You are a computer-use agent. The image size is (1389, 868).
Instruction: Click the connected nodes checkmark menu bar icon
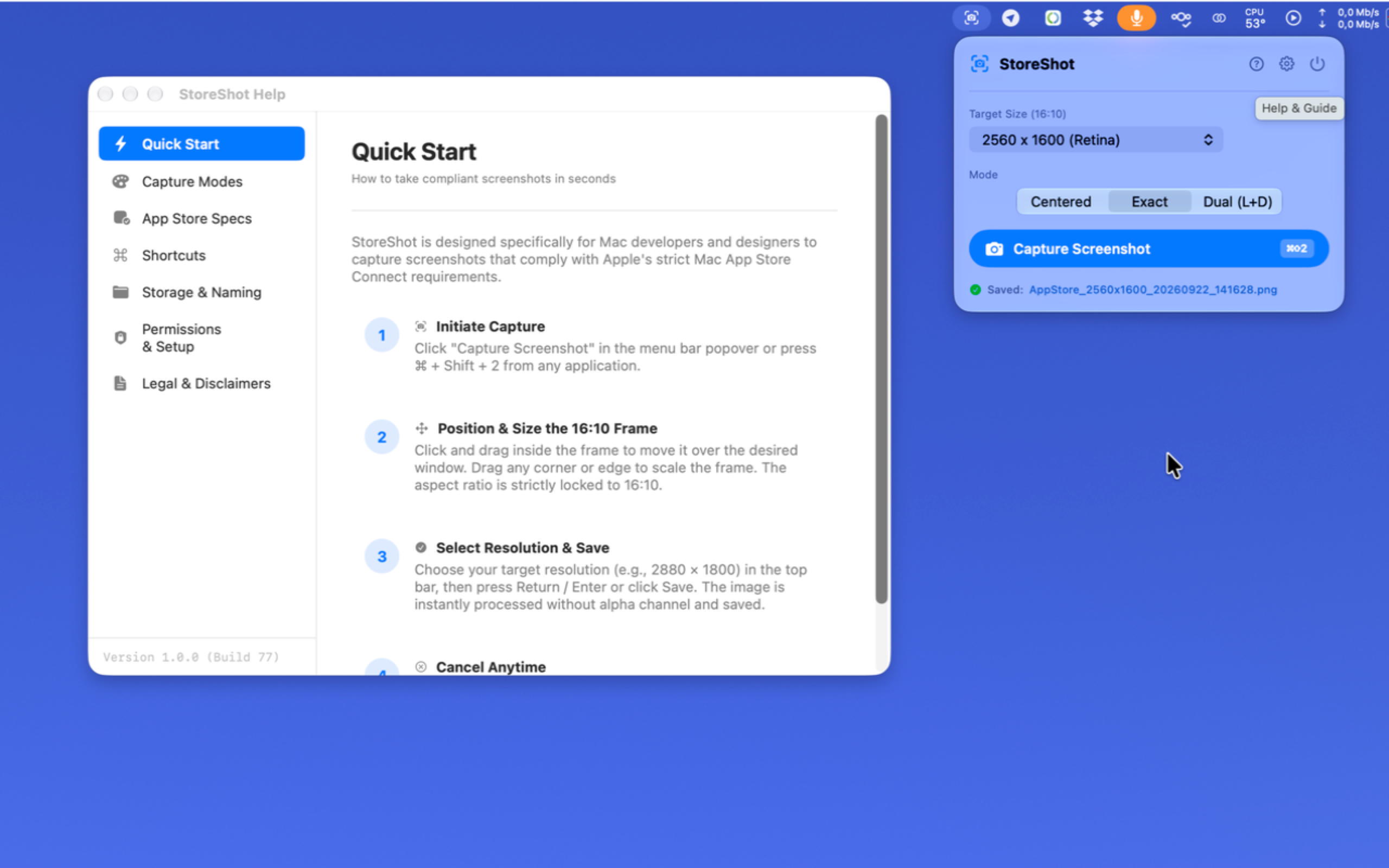1181,18
